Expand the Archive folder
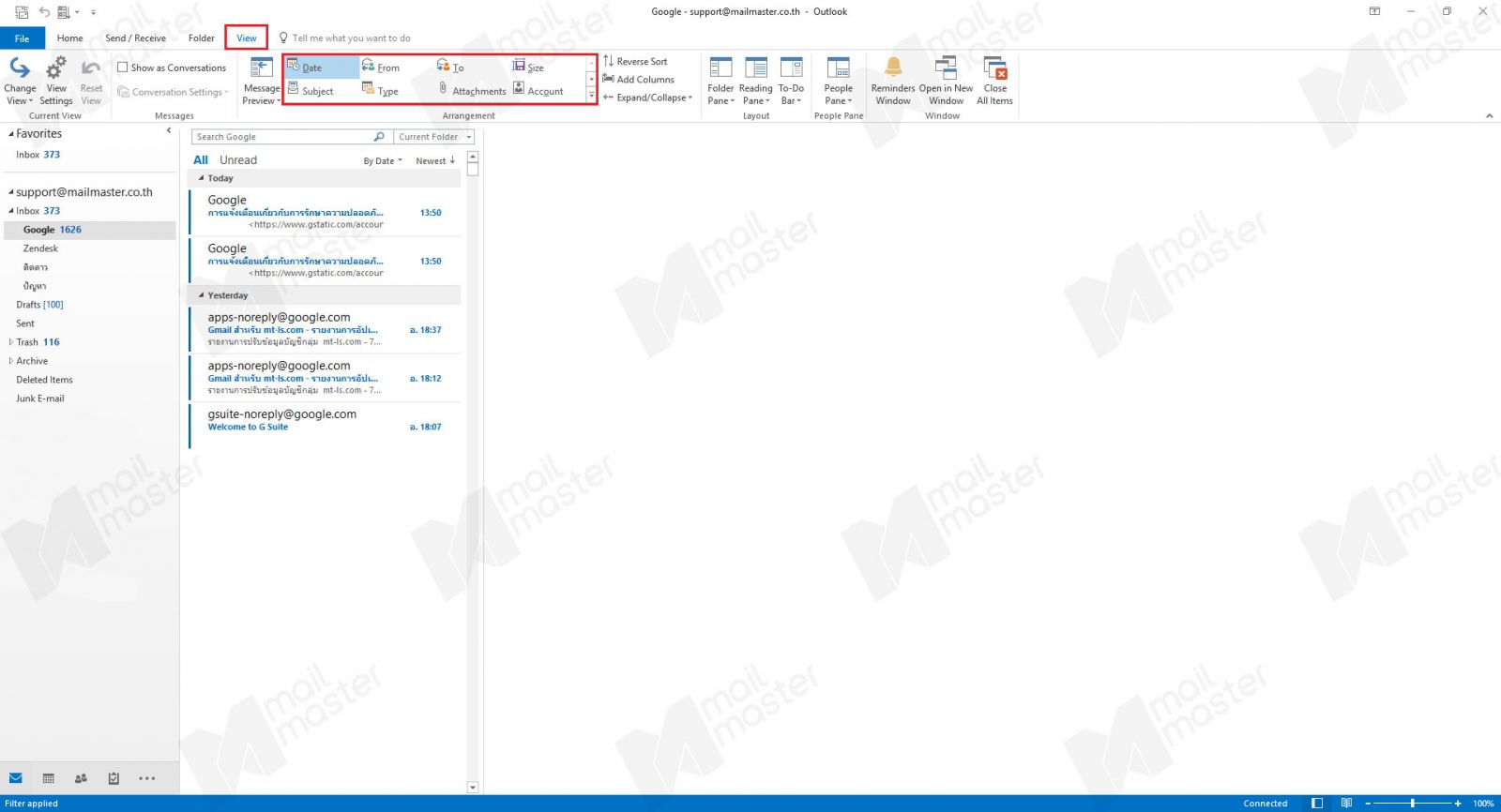The image size is (1501, 812). (10, 361)
